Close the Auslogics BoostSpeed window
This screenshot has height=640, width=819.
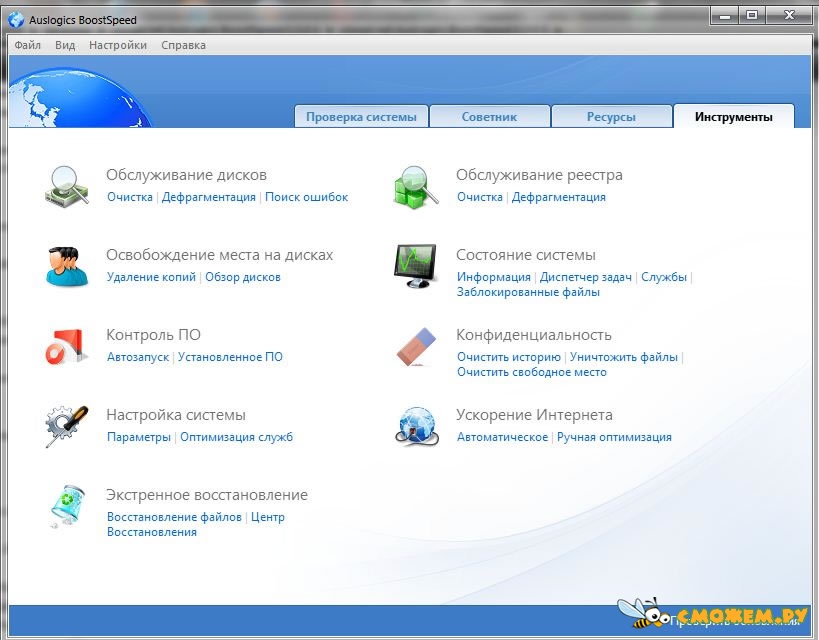point(789,16)
